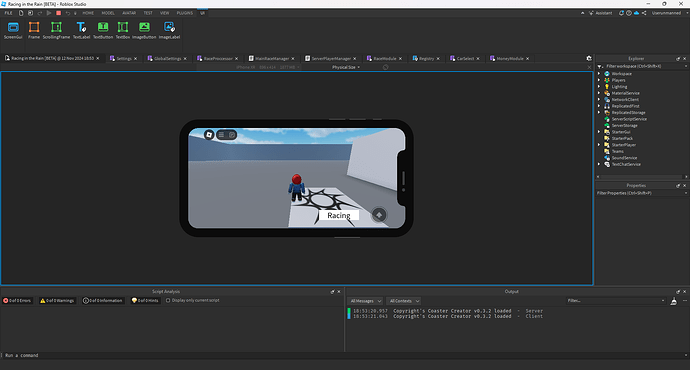The image size is (690, 370).
Task: Insert a TextBox element
Action: coord(123,30)
